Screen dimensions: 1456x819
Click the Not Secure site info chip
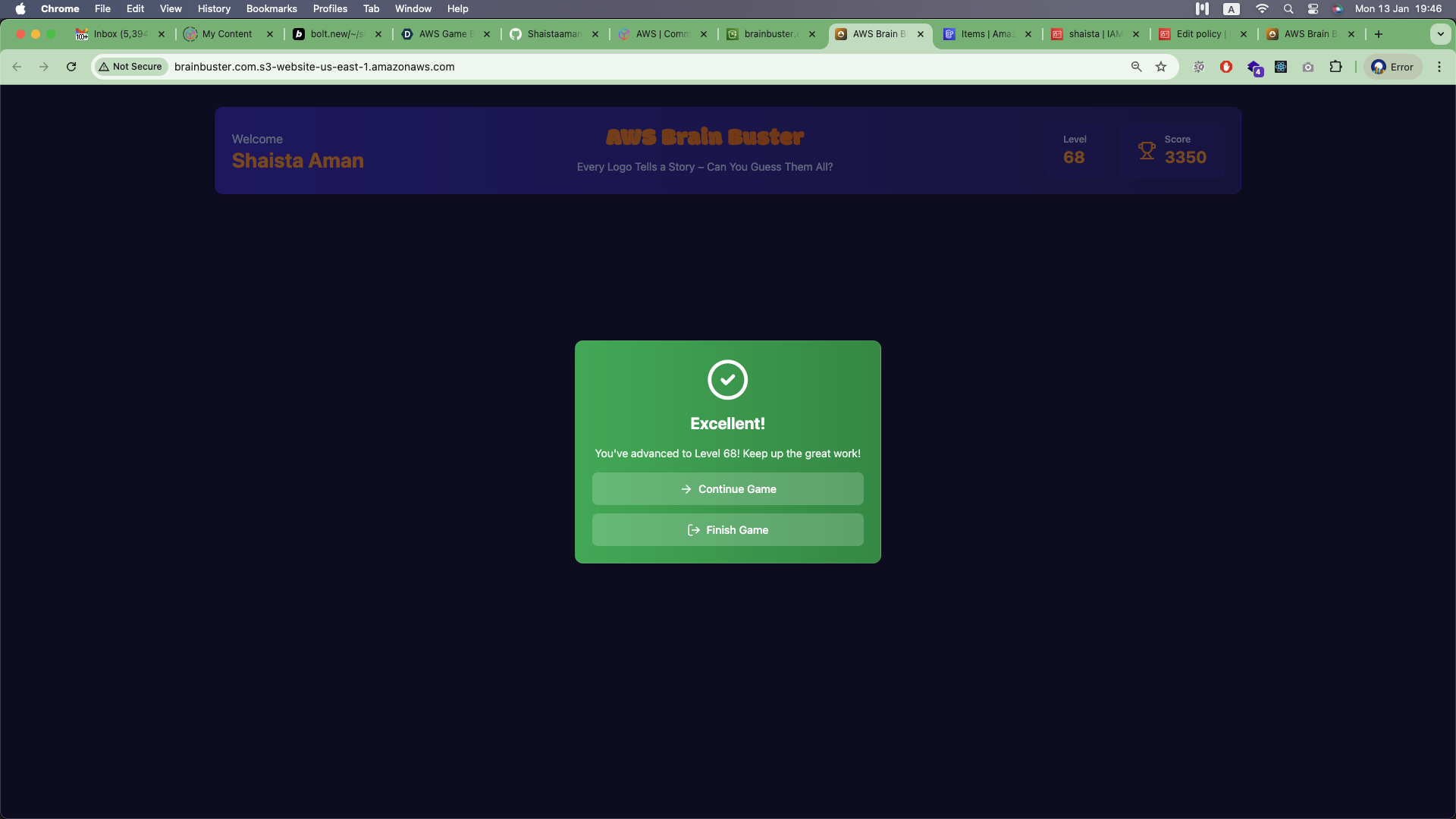130,67
